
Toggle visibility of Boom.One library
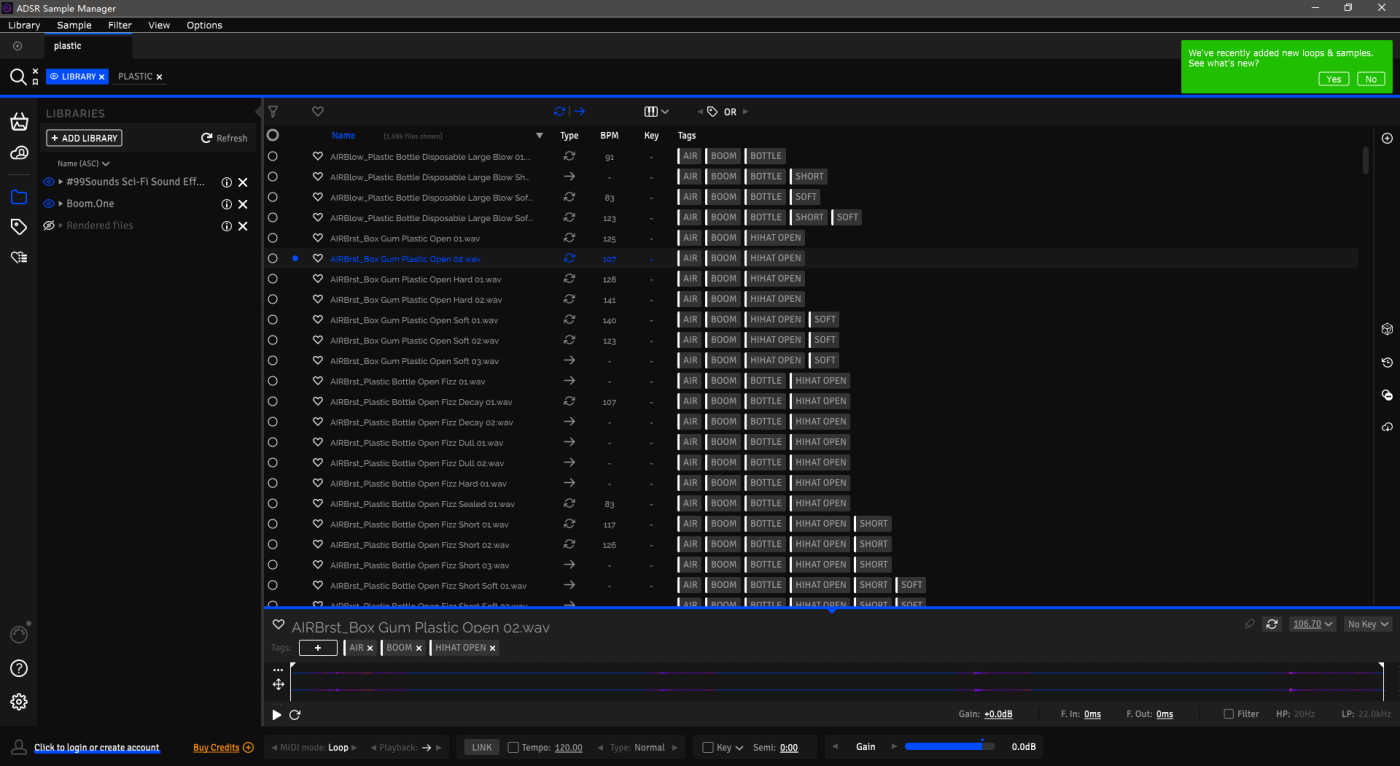tap(48, 204)
